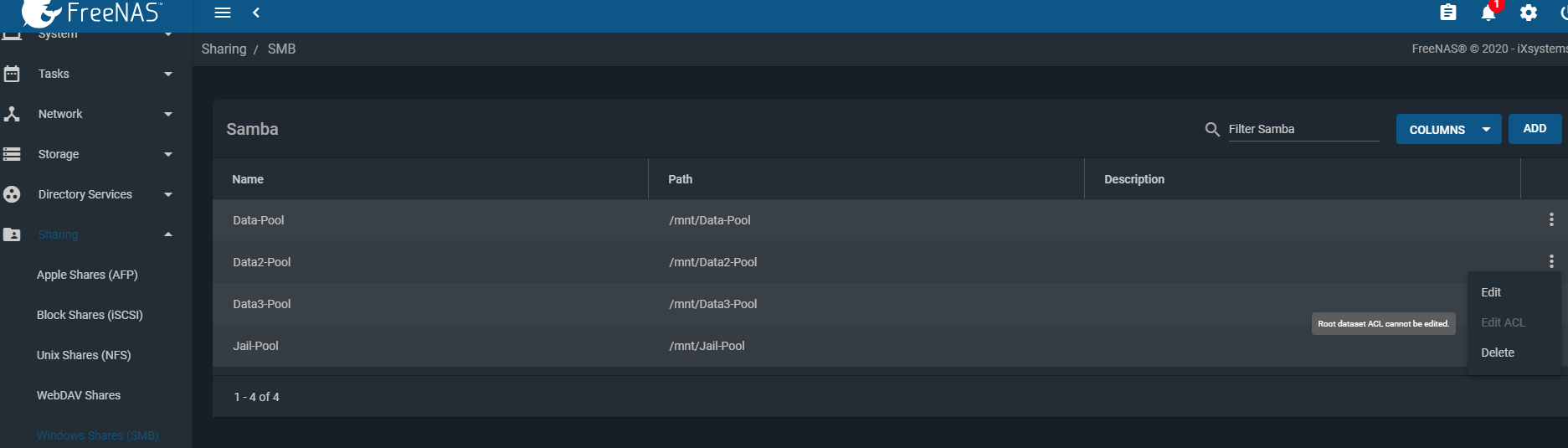Click the ADD button

coord(1535,129)
